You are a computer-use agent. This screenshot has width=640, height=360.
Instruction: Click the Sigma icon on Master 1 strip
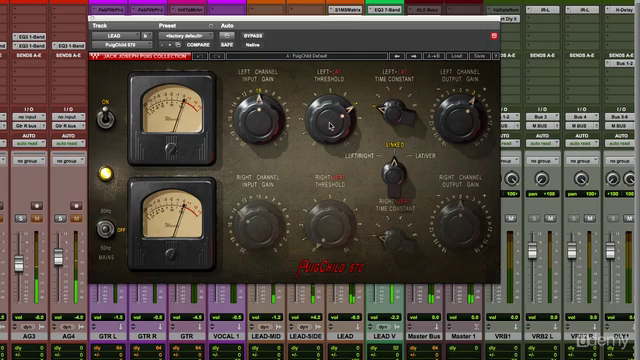coord(476,327)
